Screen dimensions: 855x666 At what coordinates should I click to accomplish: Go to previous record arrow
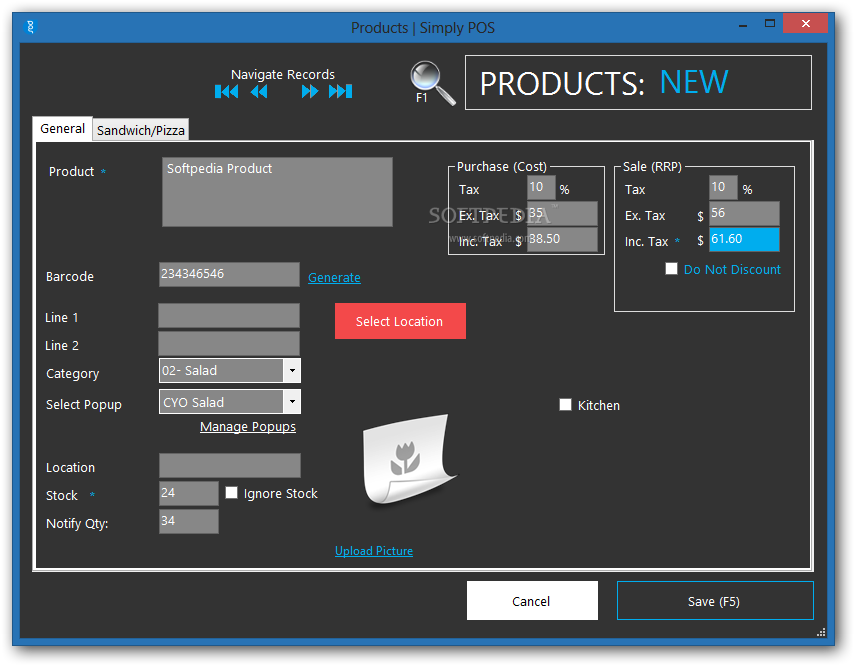259,92
